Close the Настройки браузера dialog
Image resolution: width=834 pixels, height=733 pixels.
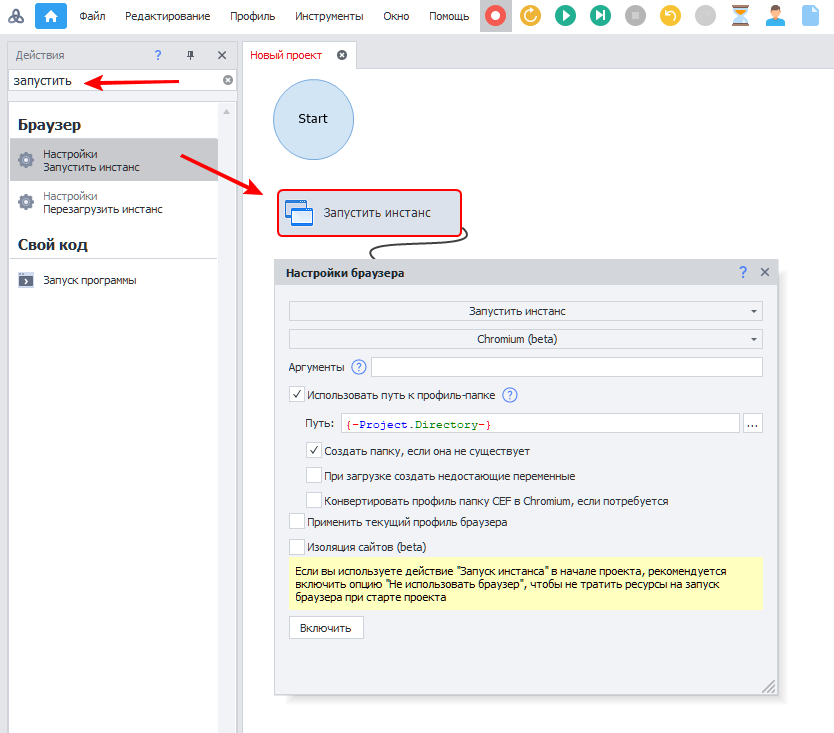coord(765,272)
